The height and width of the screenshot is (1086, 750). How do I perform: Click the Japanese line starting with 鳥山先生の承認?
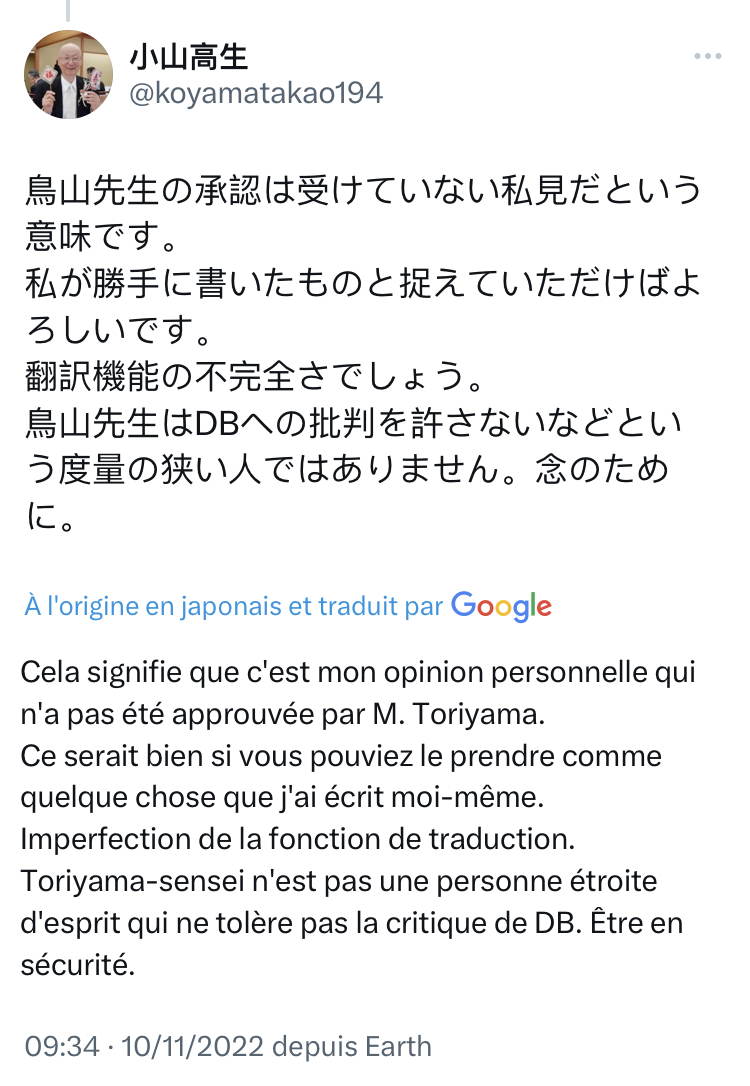pyautogui.click(x=362, y=191)
